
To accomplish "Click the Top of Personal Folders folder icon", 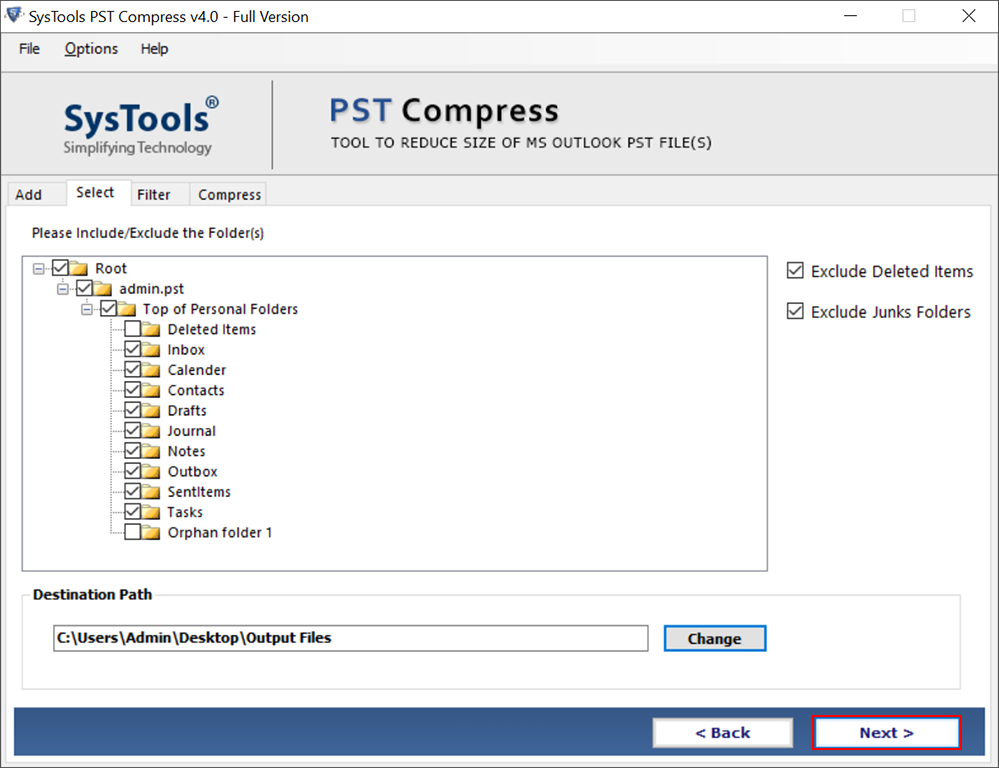I will (127, 309).
